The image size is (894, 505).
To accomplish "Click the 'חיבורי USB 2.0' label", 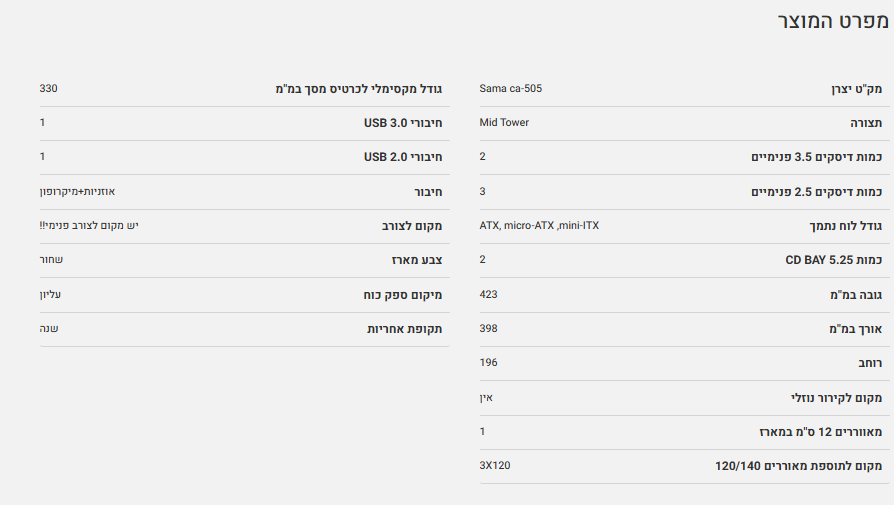I will (x=402, y=157).
